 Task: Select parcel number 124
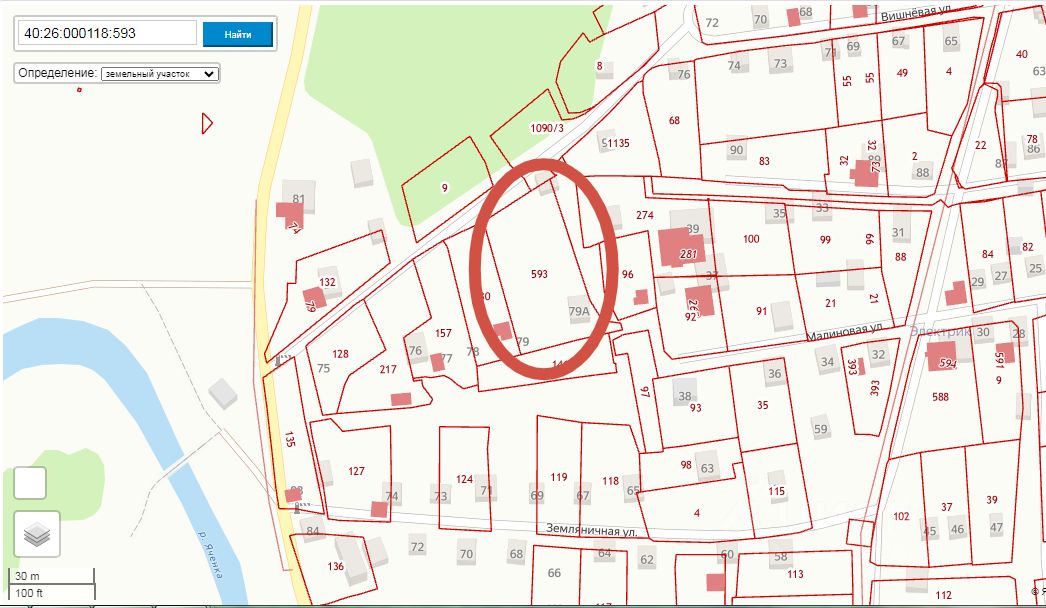pos(464,479)
